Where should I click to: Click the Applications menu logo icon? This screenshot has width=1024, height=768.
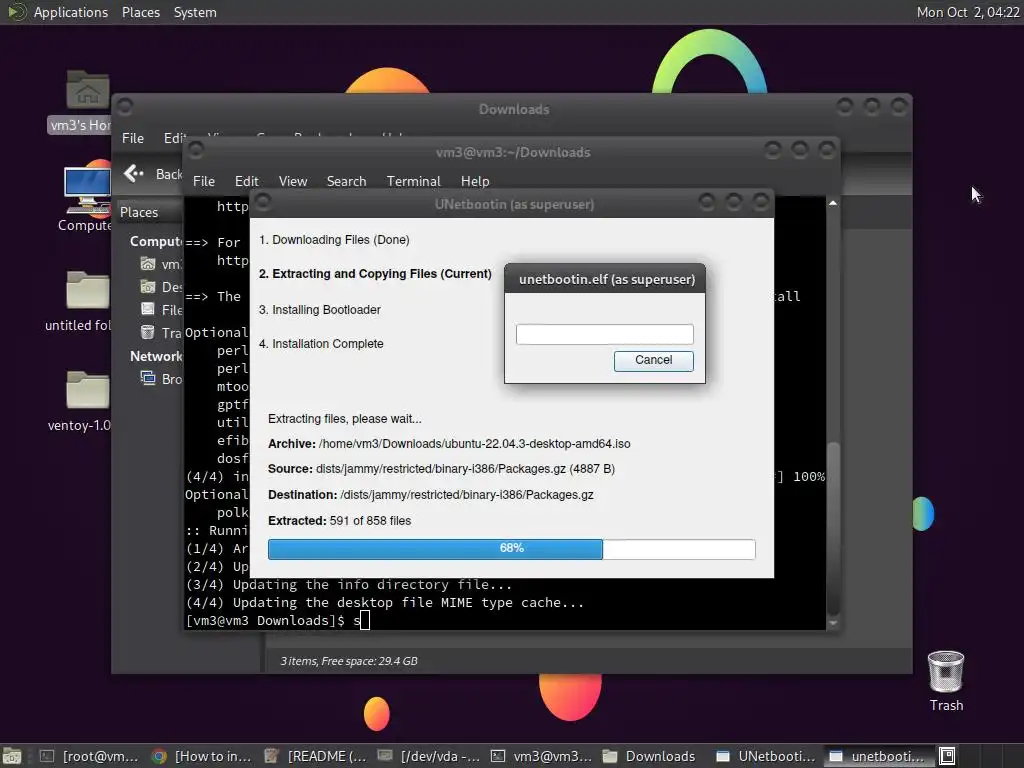pos(16,12)
